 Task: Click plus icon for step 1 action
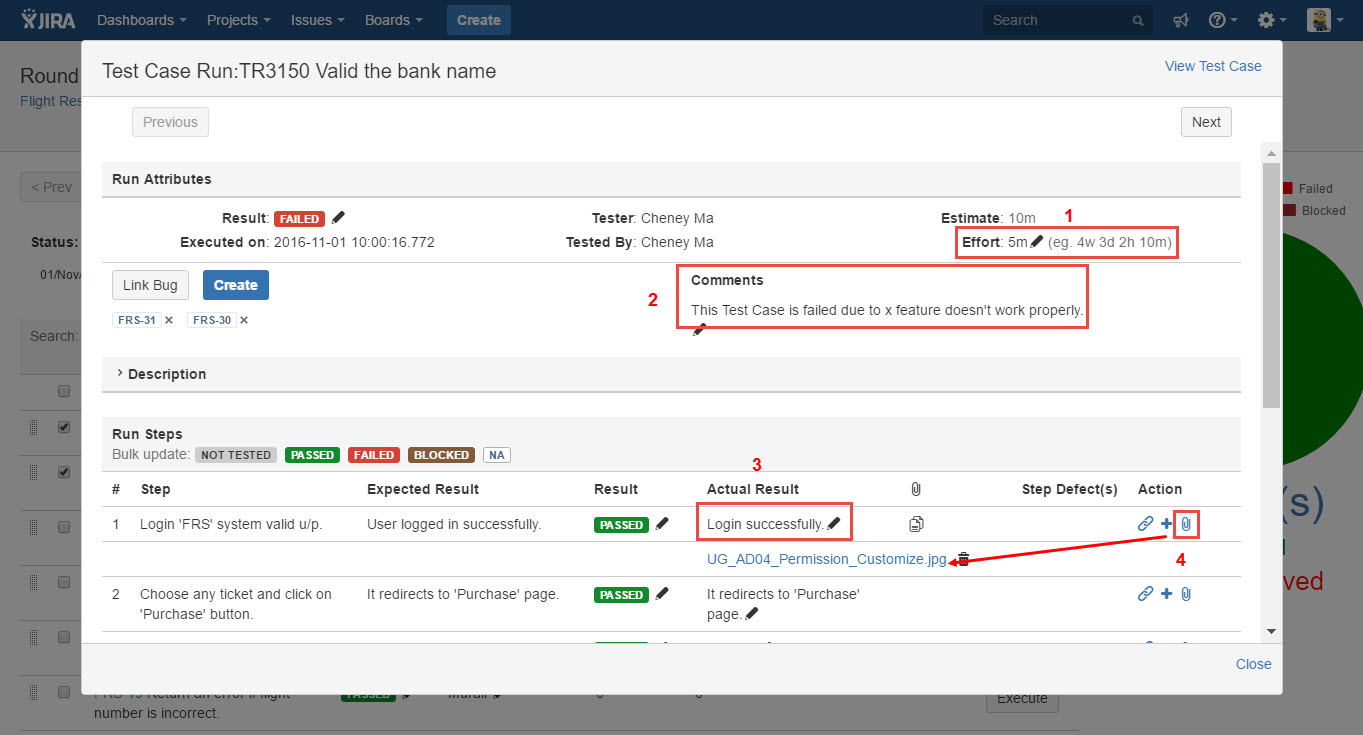click(1166, 523)
